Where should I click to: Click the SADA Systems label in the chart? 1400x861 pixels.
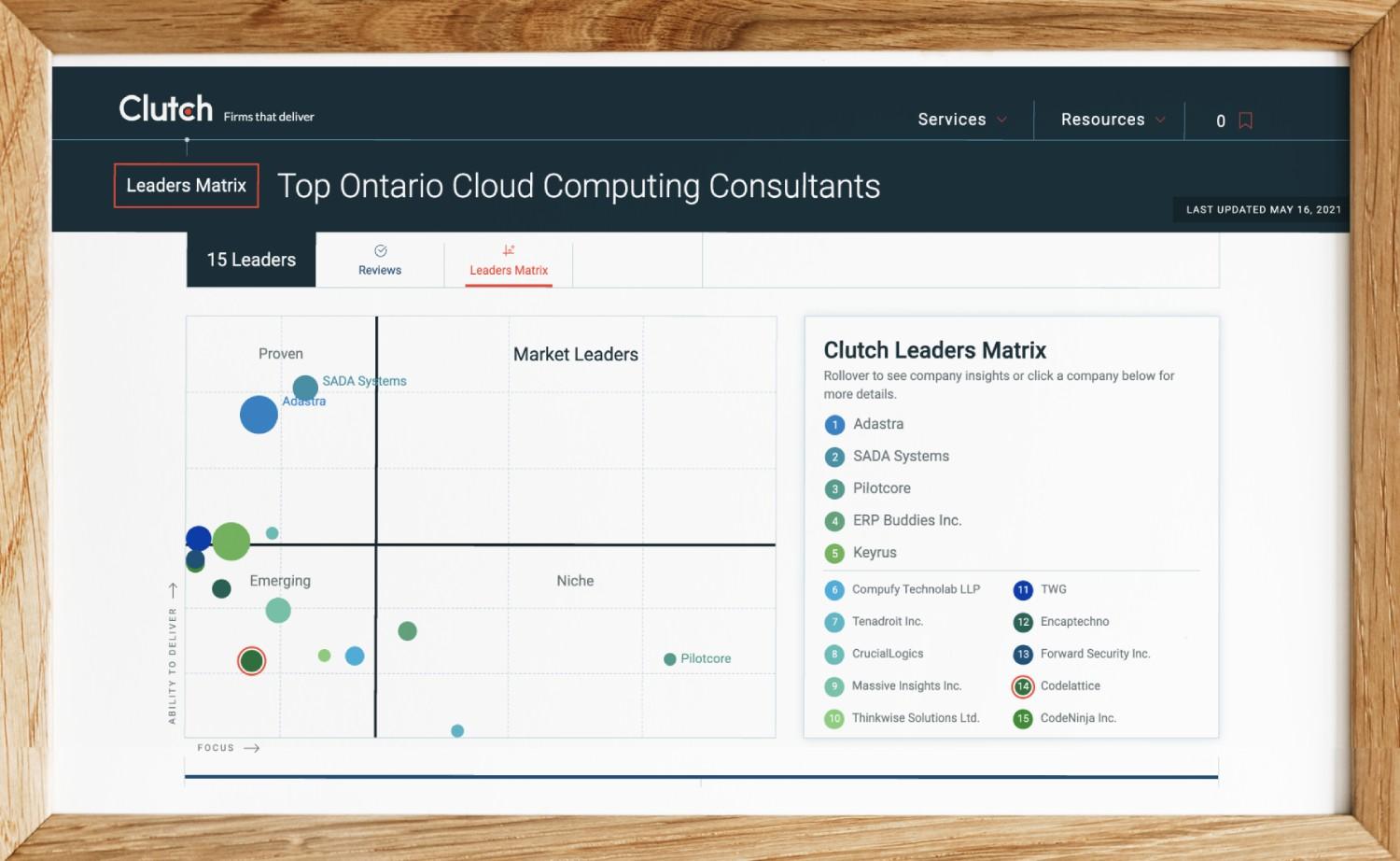pos(364,381)
